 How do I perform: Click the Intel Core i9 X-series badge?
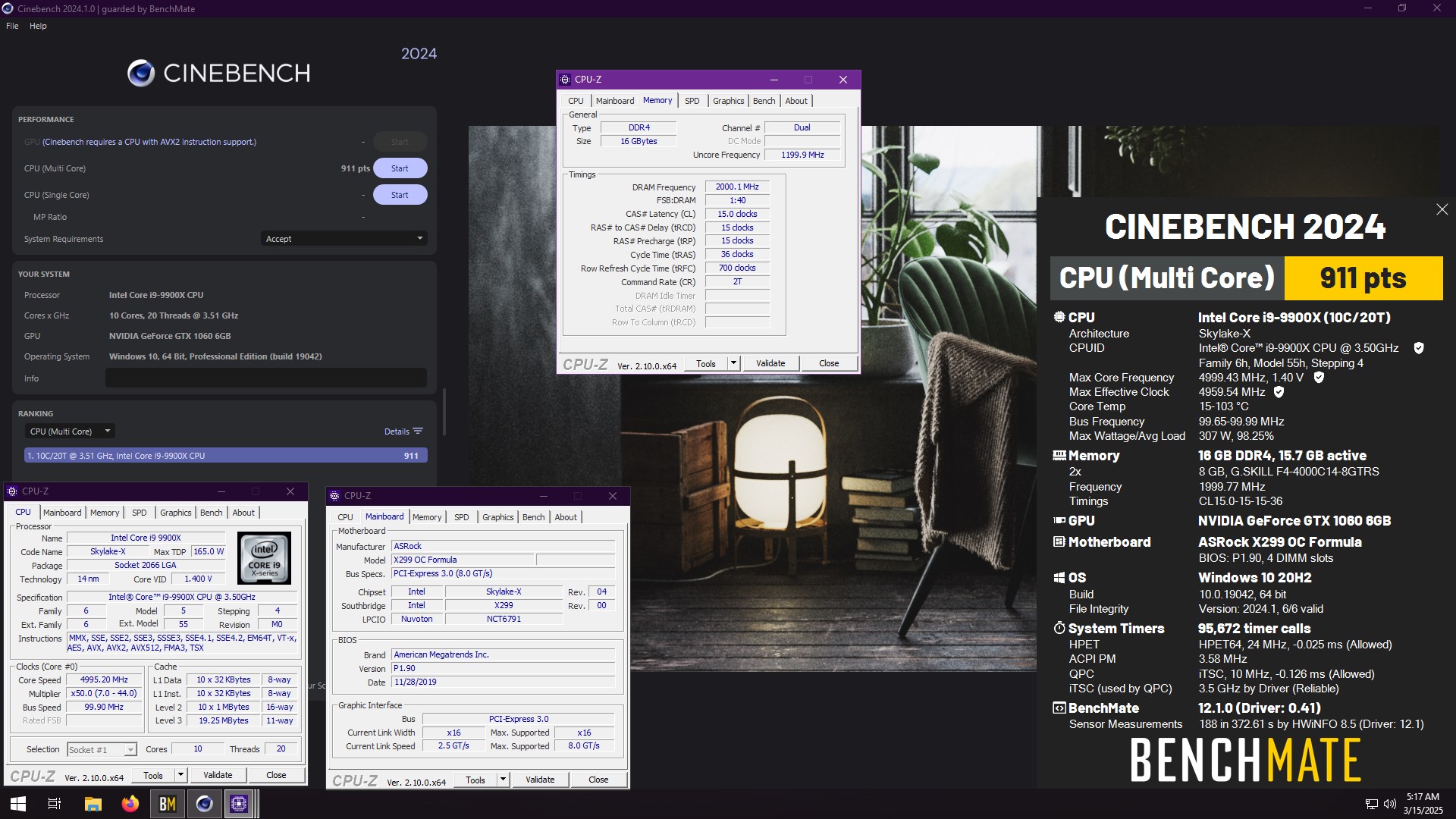point(265,557)
